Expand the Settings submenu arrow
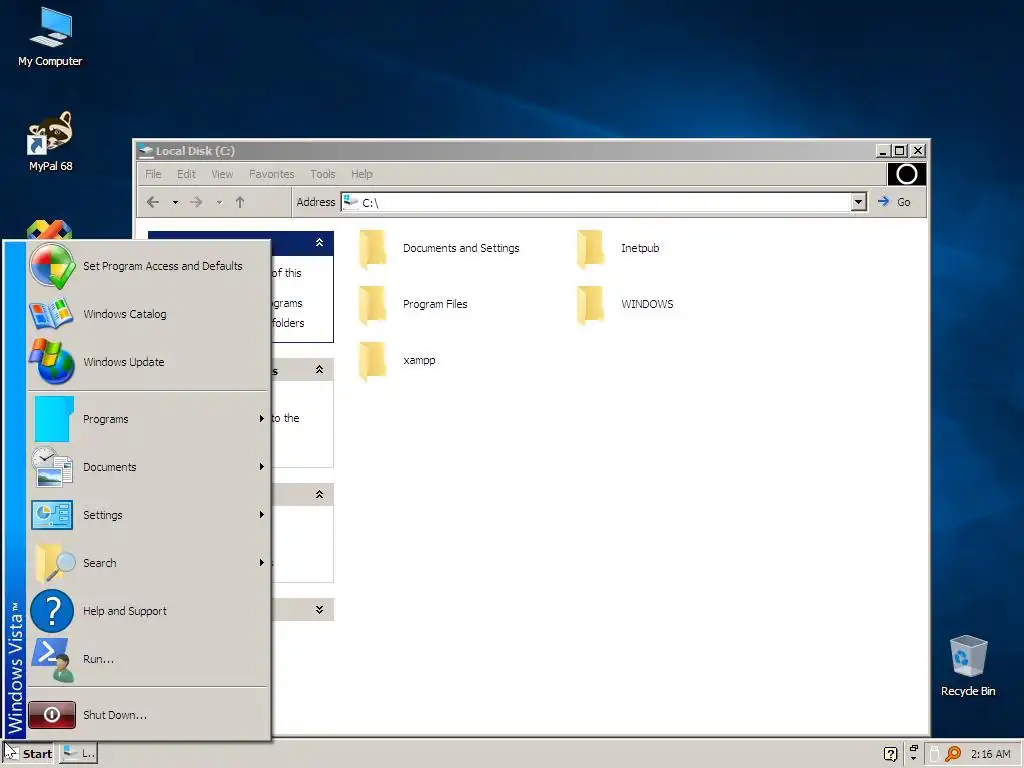1024x768 pixels. 261,515
